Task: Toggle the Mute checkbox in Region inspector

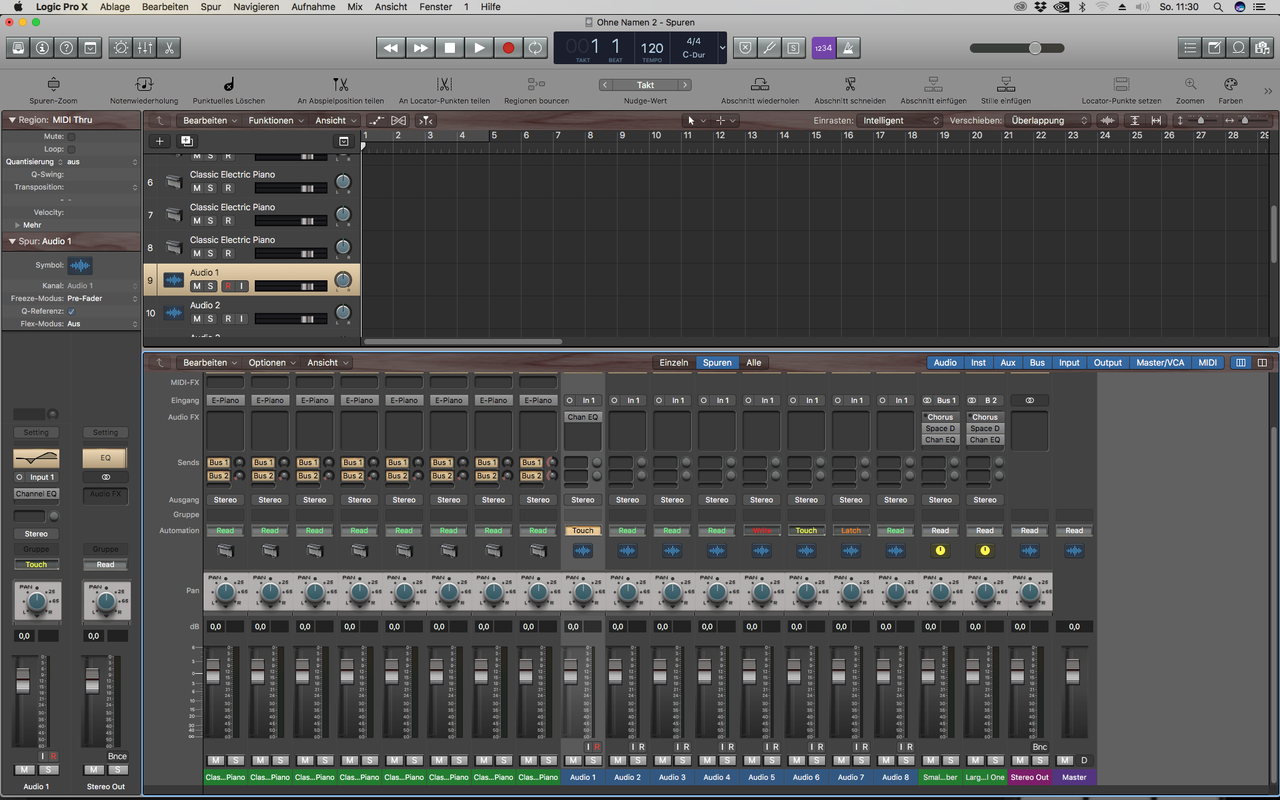Action: pos(71,136)
